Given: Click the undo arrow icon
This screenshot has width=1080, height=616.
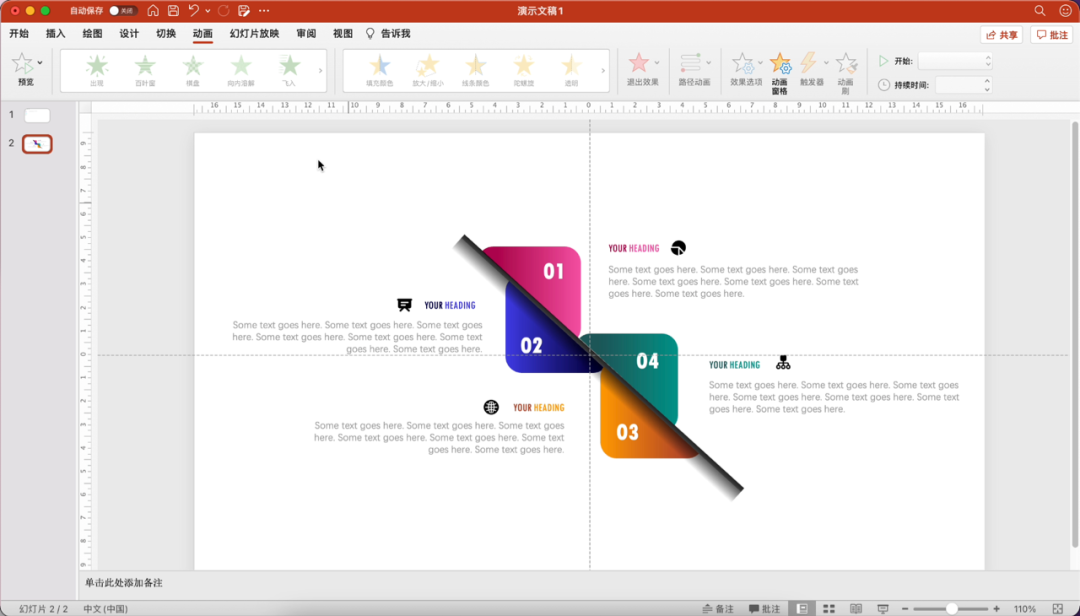Looking at the screenshot, I should (194, 11).
